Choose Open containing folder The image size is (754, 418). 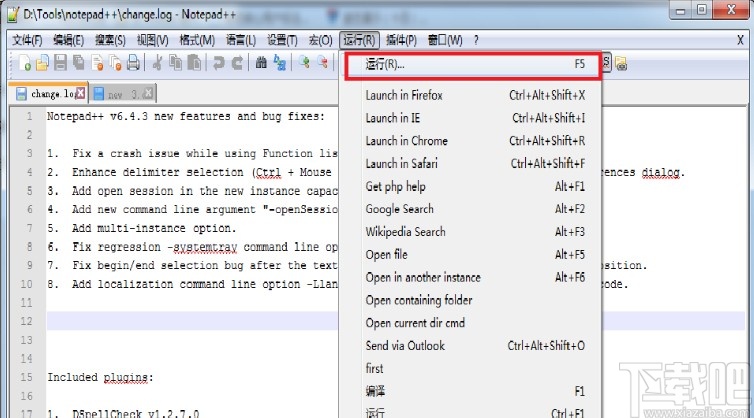tap(470, 300)
